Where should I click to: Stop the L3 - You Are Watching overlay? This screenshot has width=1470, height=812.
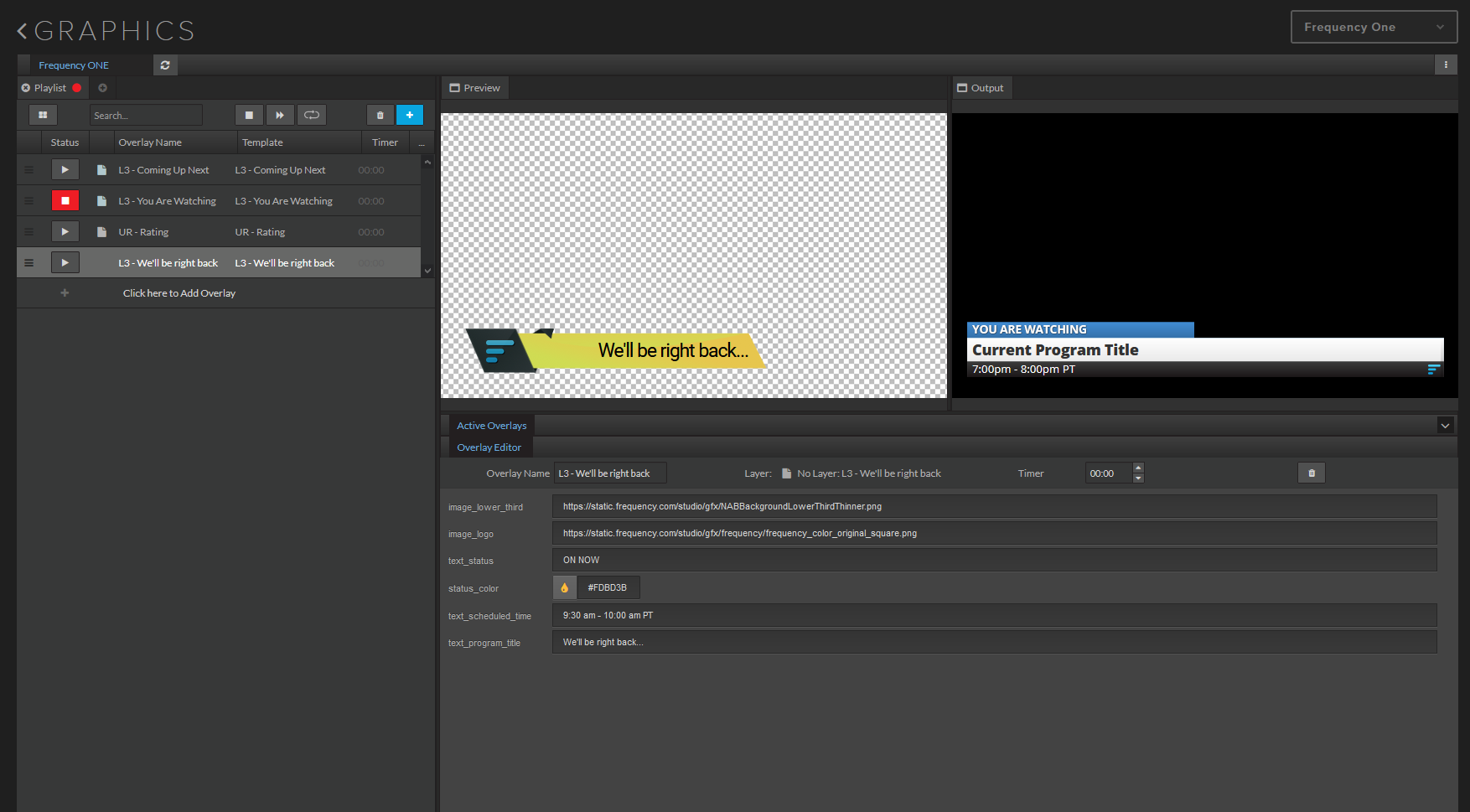[65, 201]
